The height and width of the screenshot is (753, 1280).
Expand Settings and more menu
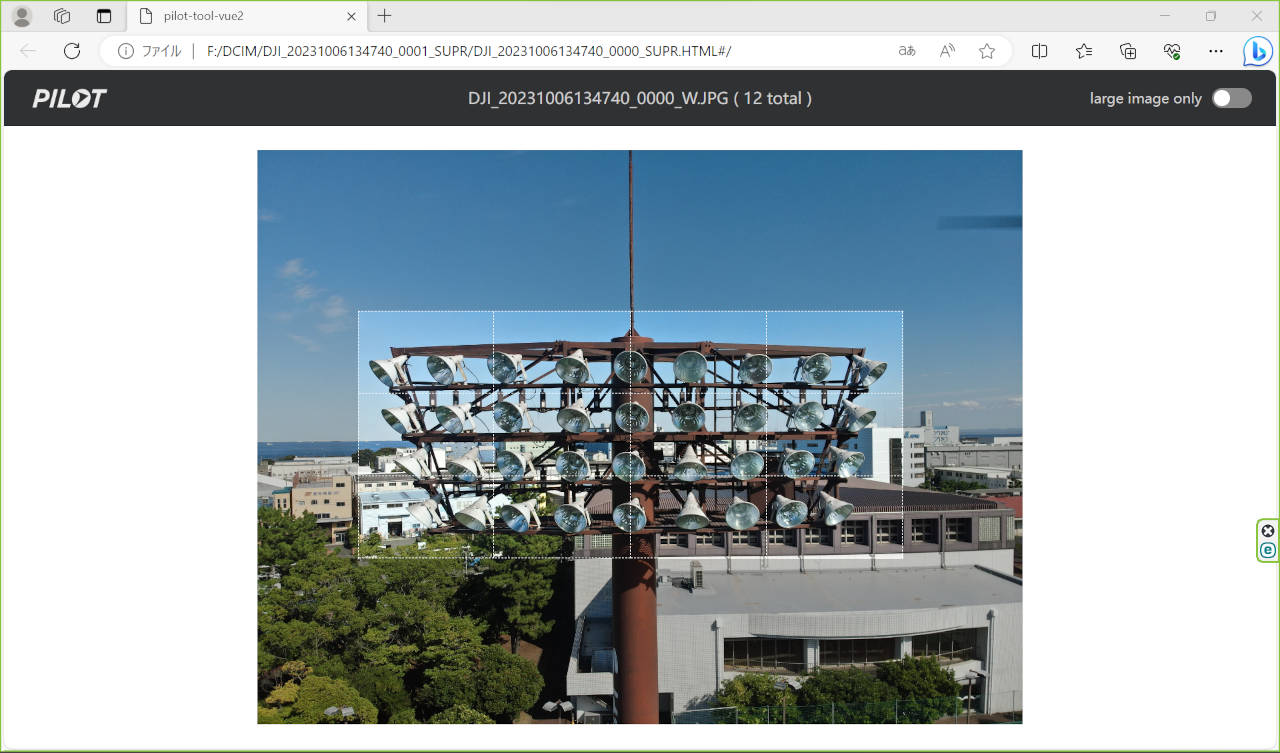pyautogui.click(x=1216, y=51)
